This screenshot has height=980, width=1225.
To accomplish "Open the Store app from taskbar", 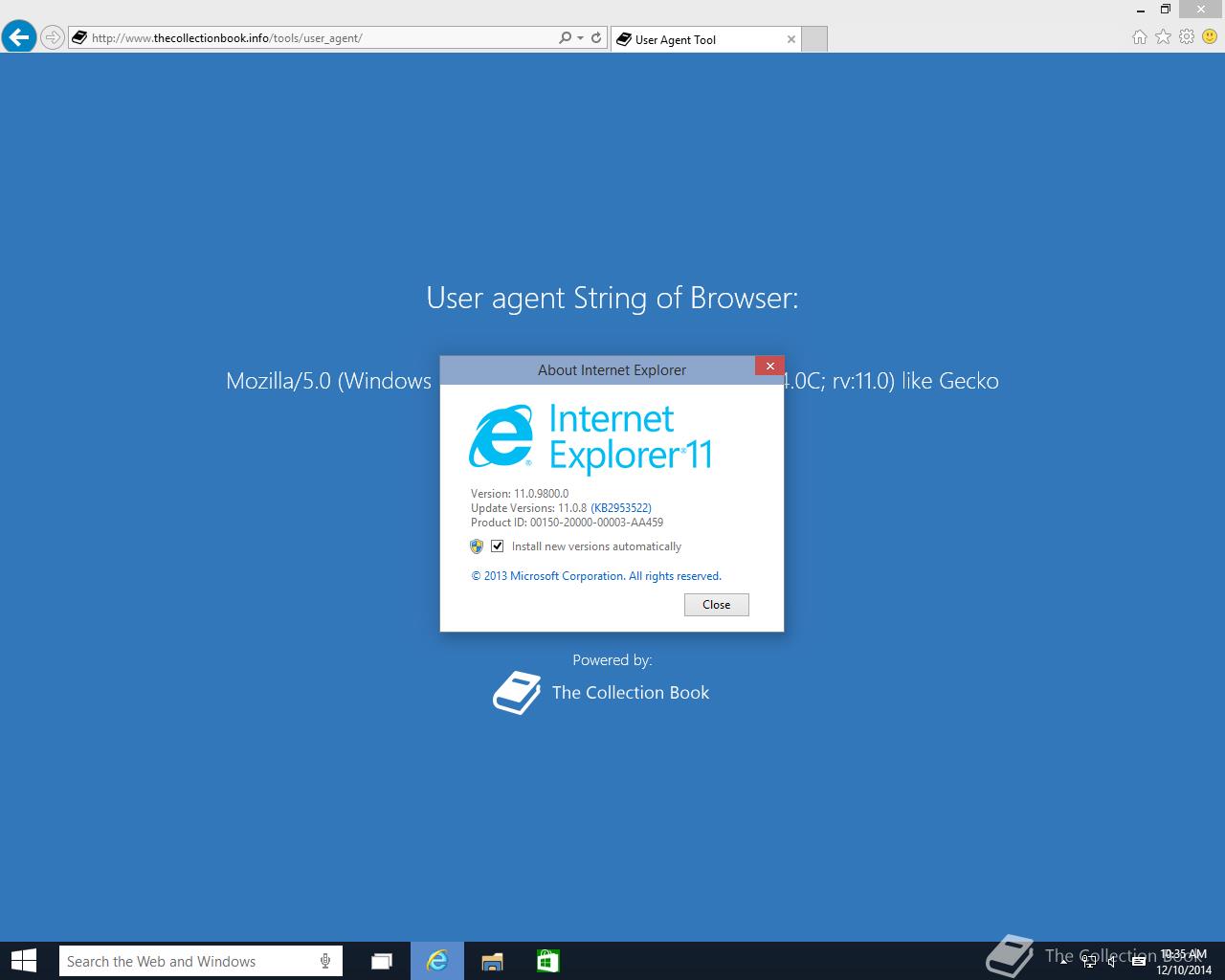I will (x=547, y=961).
